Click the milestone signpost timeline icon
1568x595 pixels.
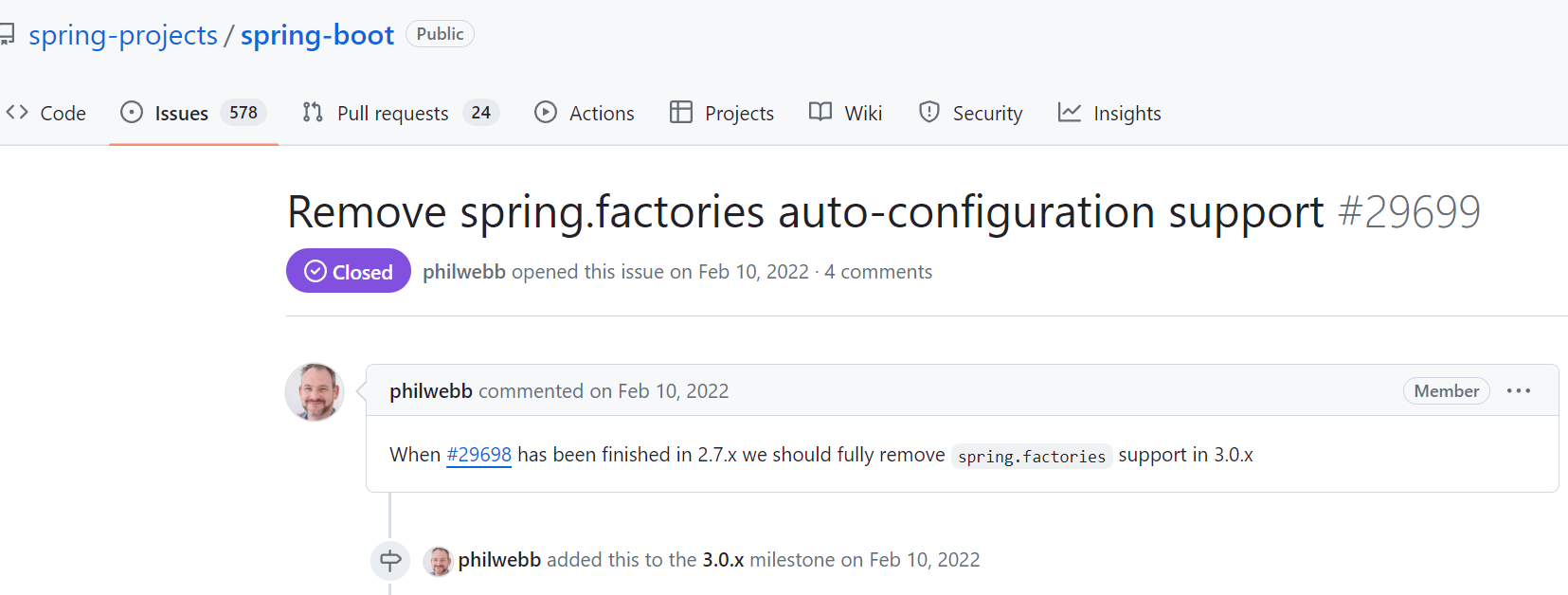pos(390,560)
